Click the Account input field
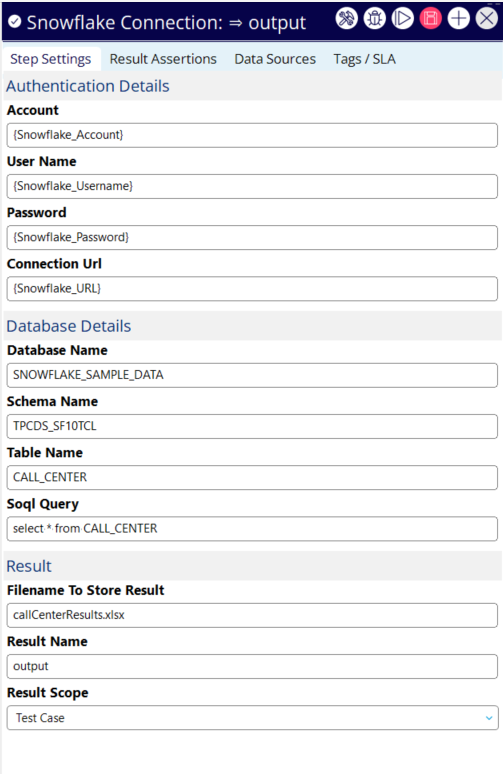503x774 pixels. (x=252, y=135)
